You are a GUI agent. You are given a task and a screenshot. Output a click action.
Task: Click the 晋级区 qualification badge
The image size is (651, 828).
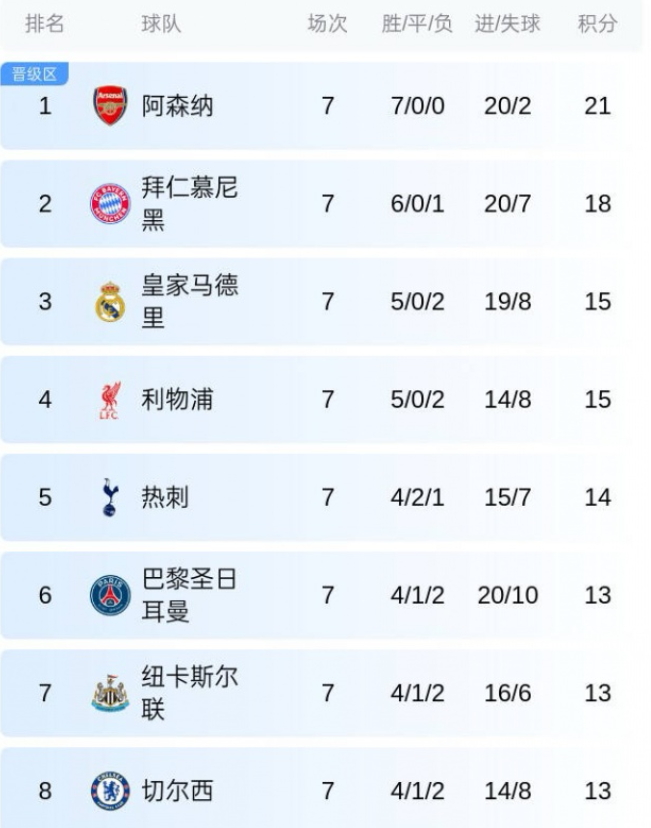pos(34,74)
